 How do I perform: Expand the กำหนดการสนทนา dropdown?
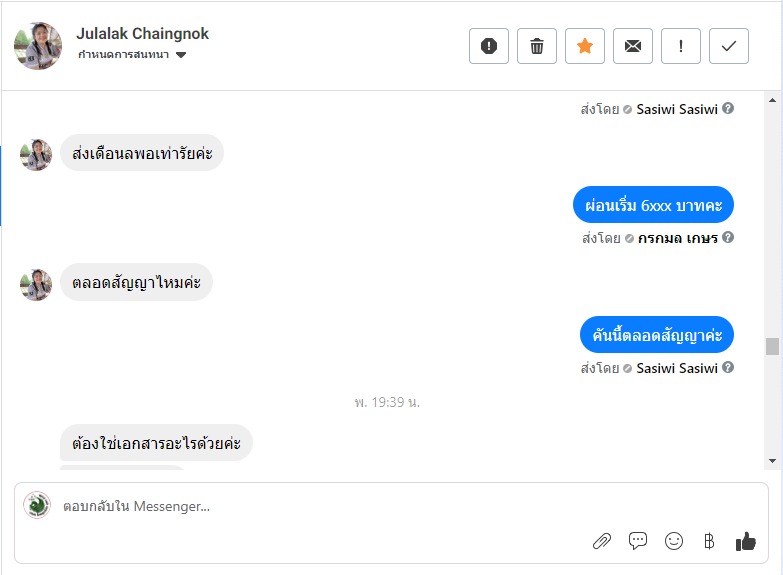coord(181,55)
